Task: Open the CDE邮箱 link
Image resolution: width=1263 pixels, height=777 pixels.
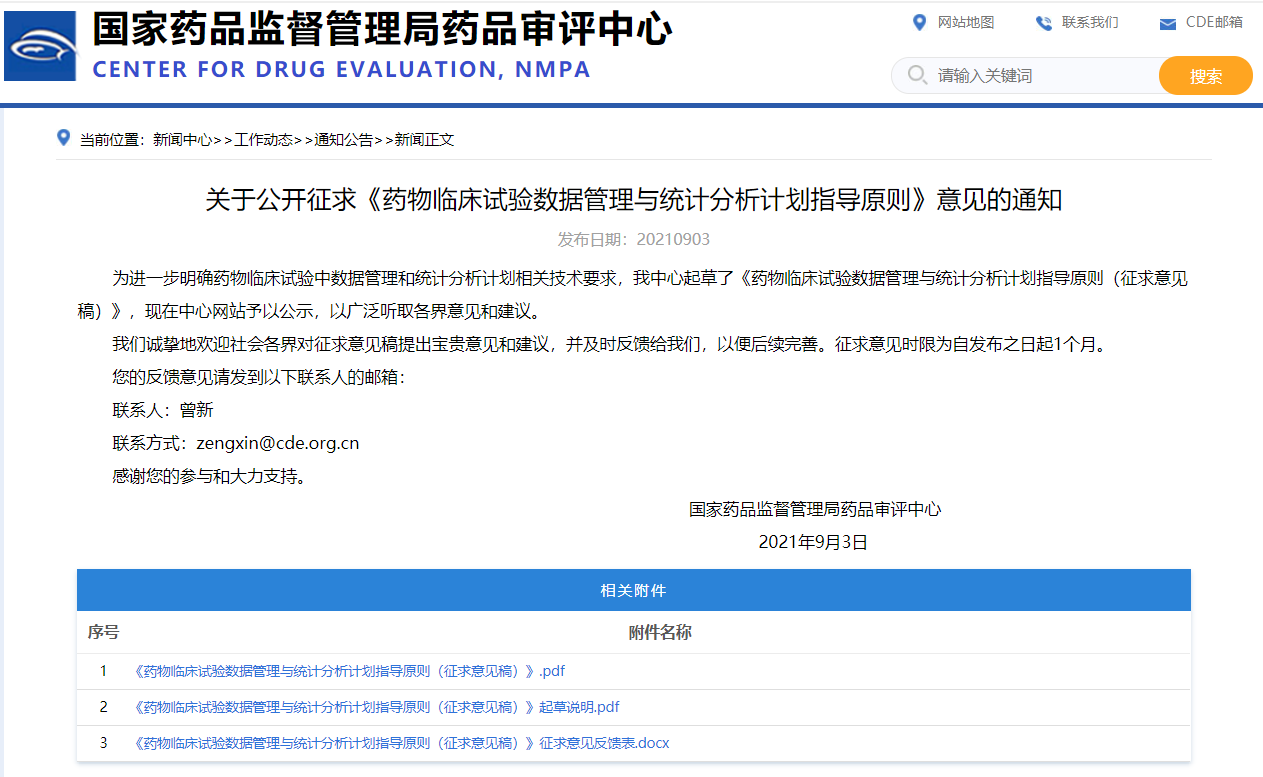Action: click(x=1214, y=22)
